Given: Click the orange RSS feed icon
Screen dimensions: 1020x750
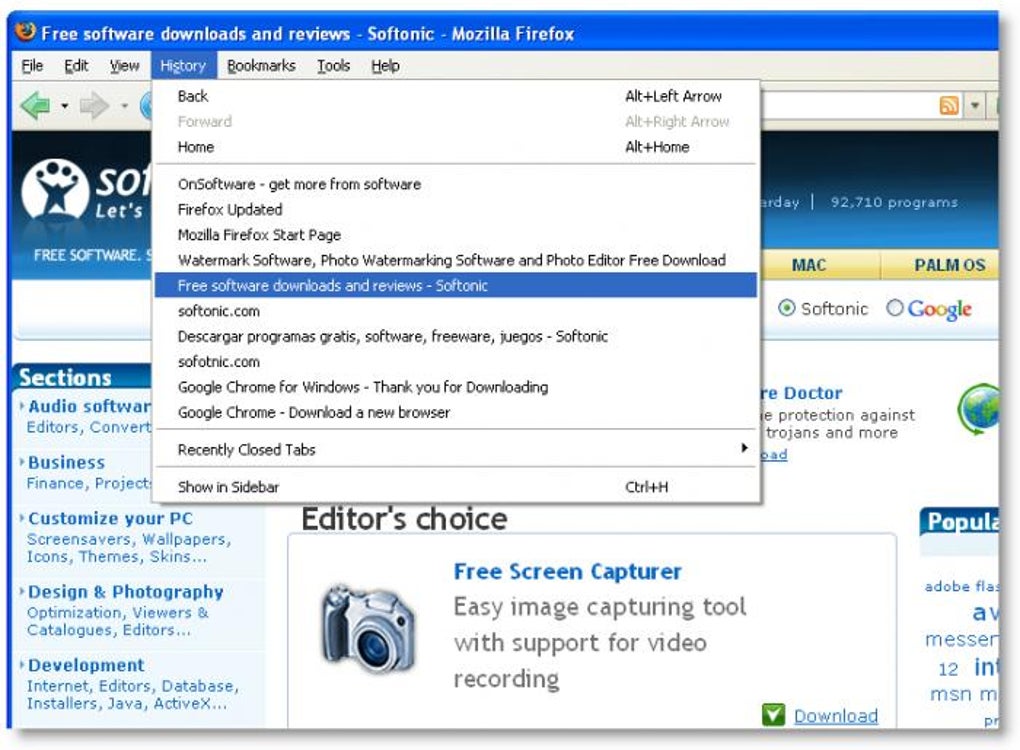Looking at the screenshot, I should 949,105.
